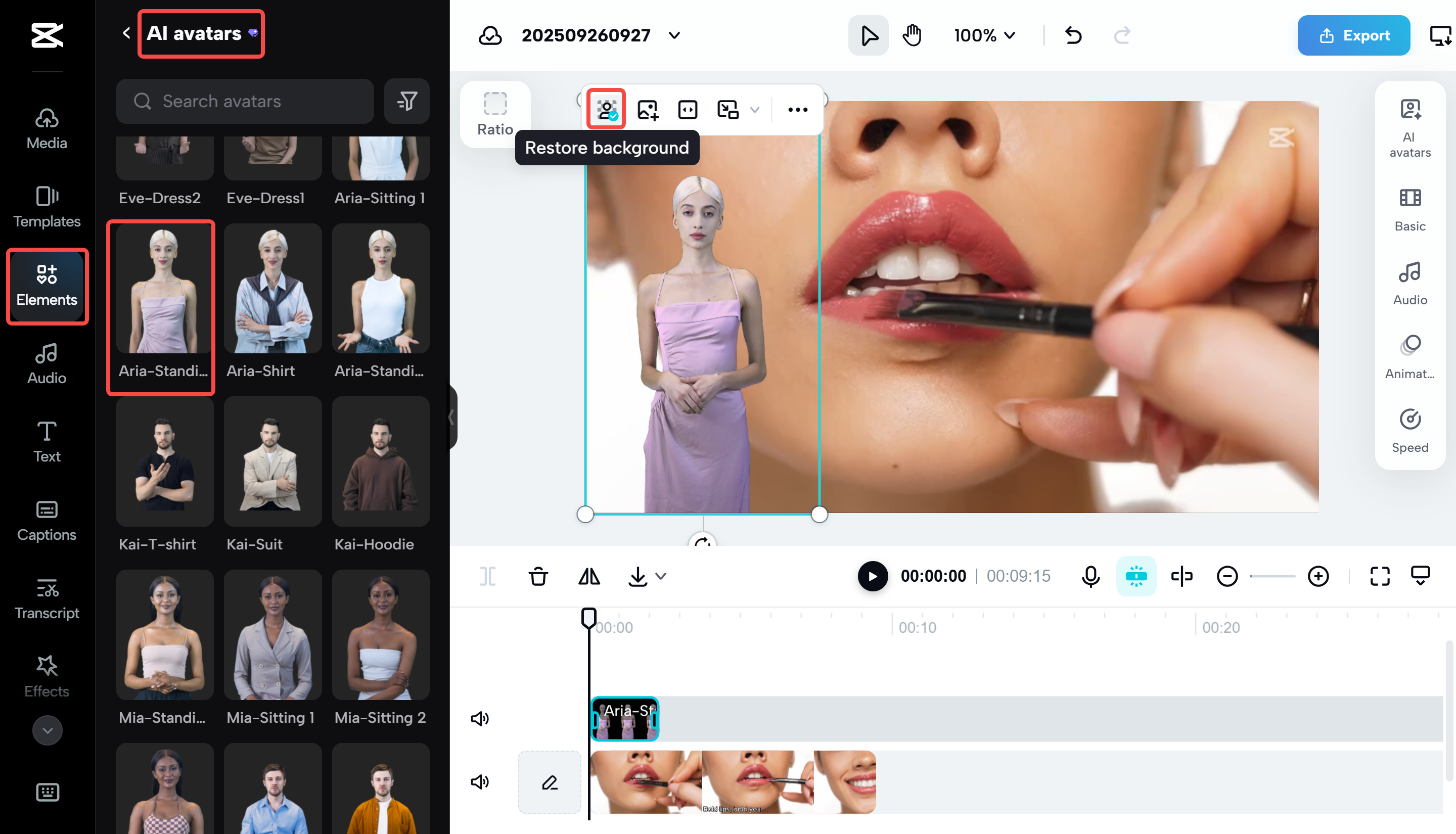1456x834 pixels.
Task: Click the split clip tool
Action: 487,576
